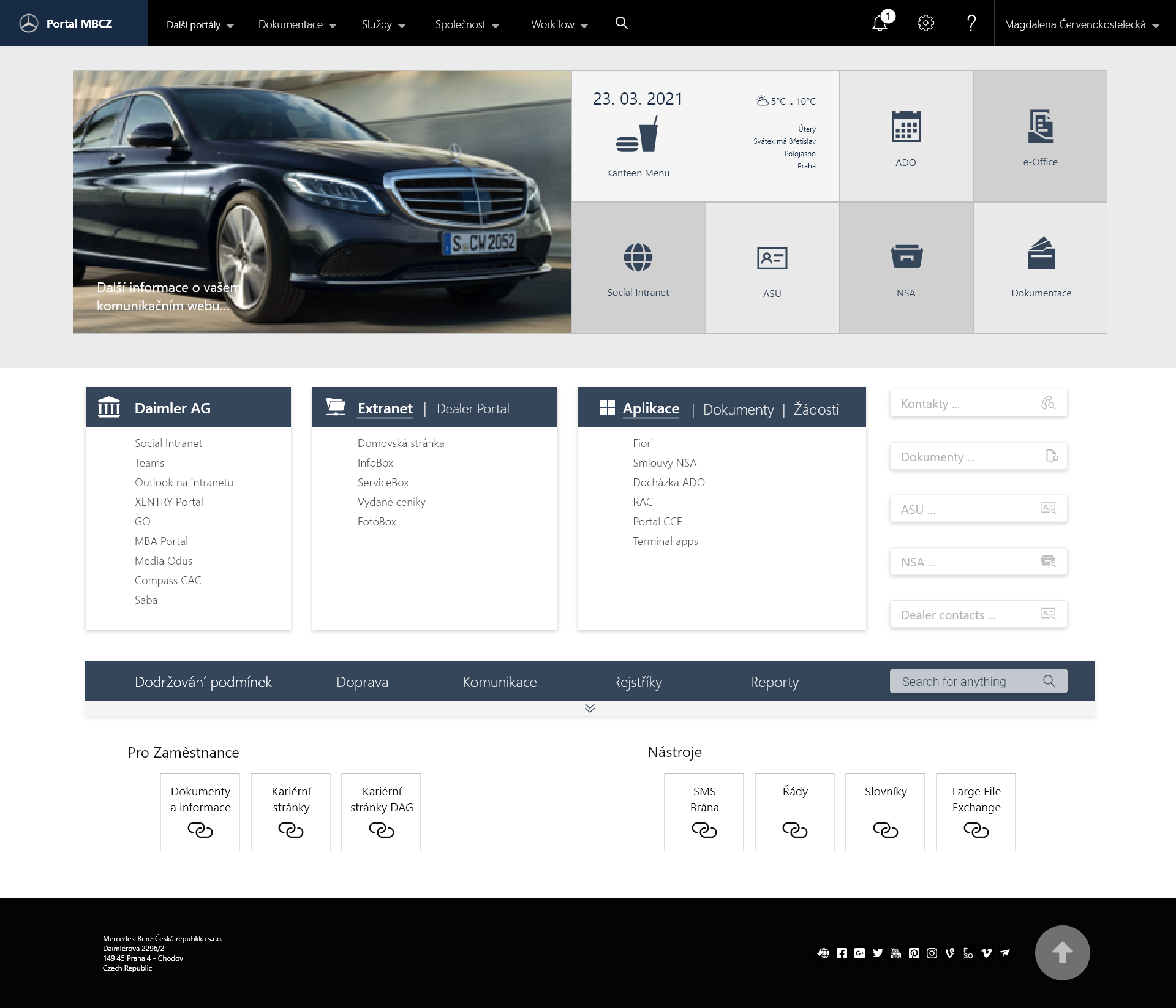Open the Smlouvy NSA link
The width and height of the screenshot is (1176, 1008).
click(x=665, y=462)
